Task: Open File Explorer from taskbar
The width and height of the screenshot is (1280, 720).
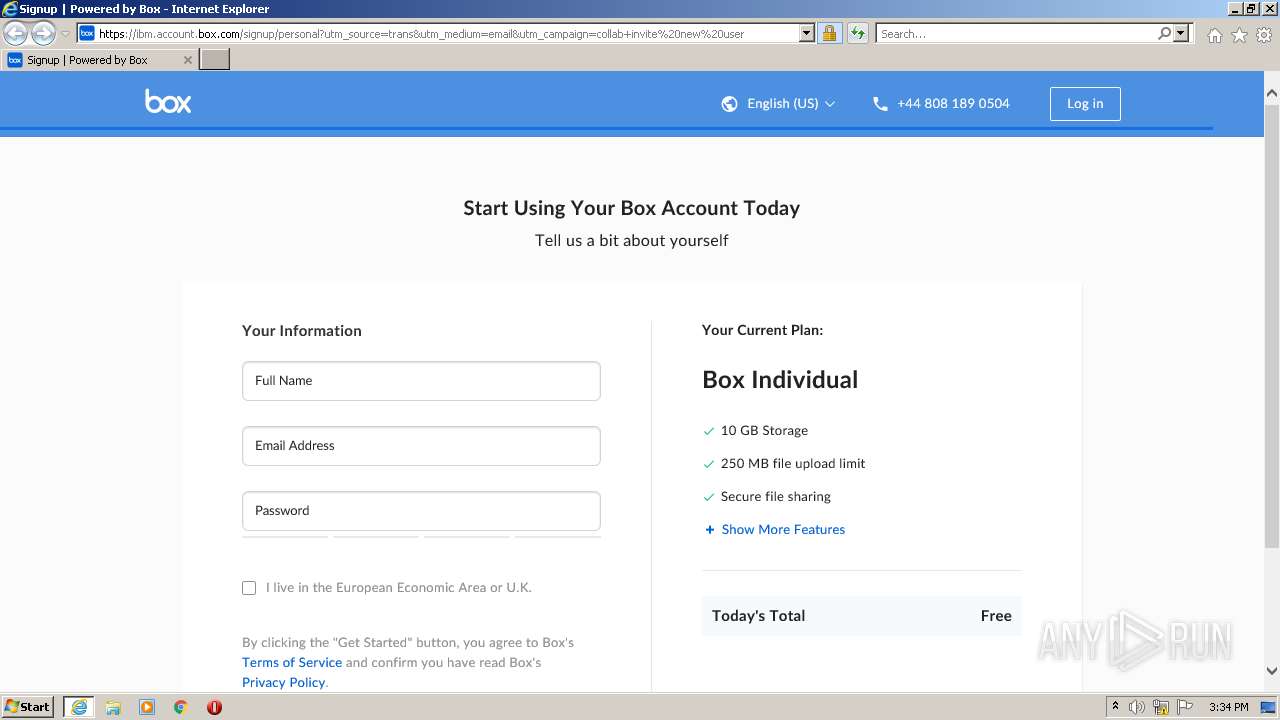Action: (x=113, y=707)
